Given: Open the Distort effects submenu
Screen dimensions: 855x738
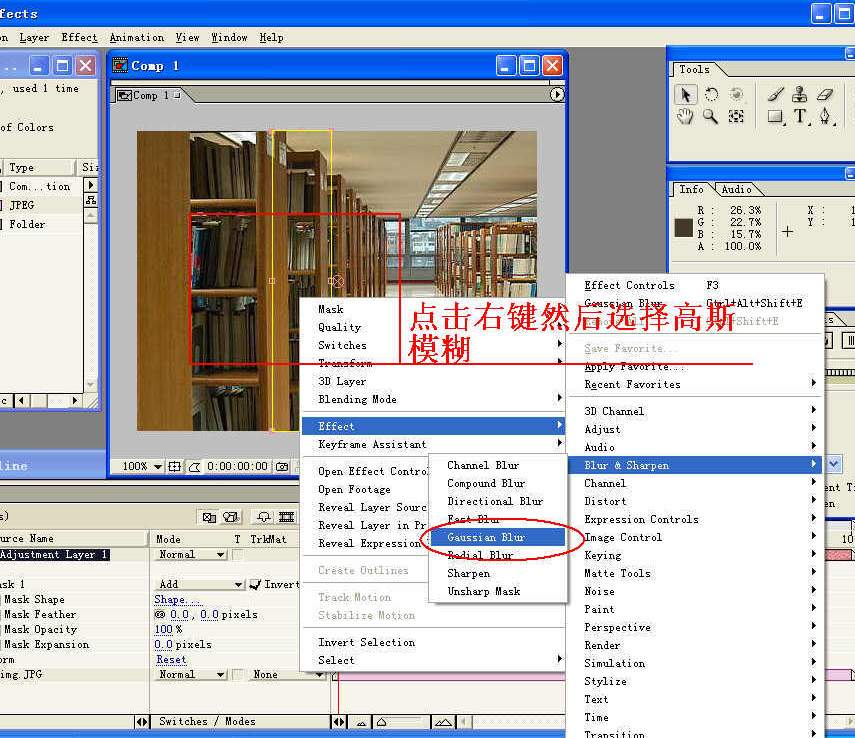Looking at the screenshot, I should tap(695, 501).
